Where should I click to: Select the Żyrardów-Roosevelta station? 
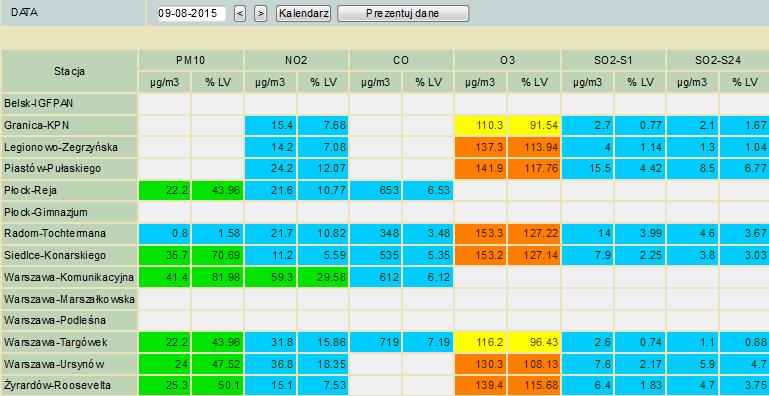pos(69,385)
